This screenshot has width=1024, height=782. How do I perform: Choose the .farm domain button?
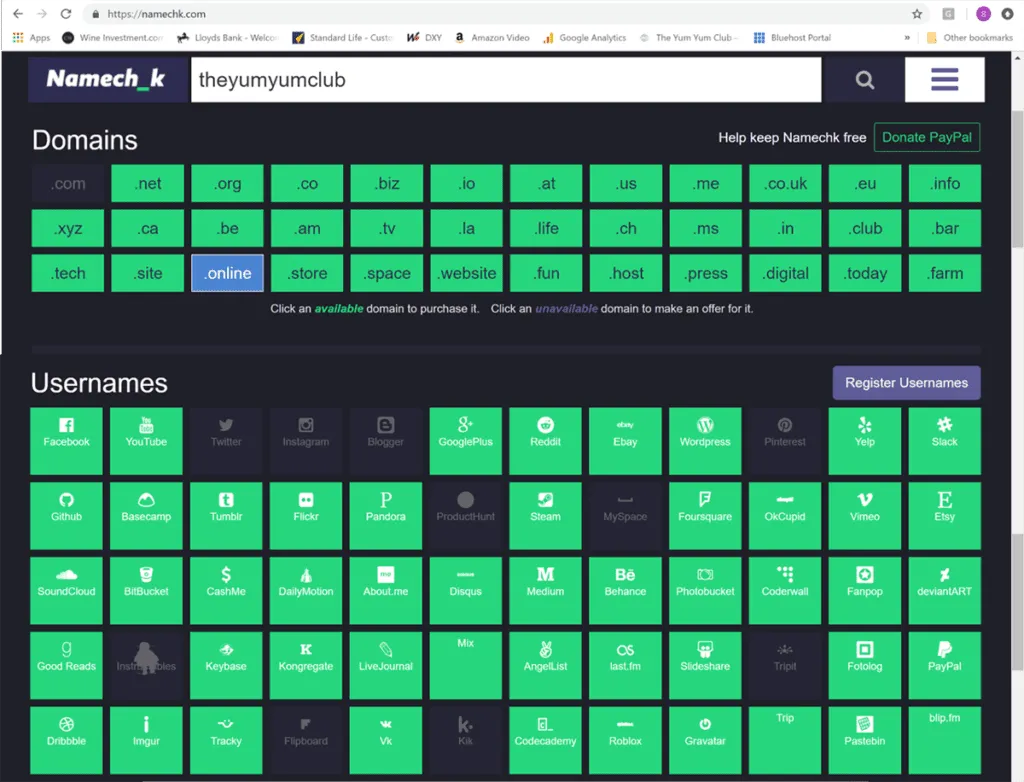[x=945, y=273]
